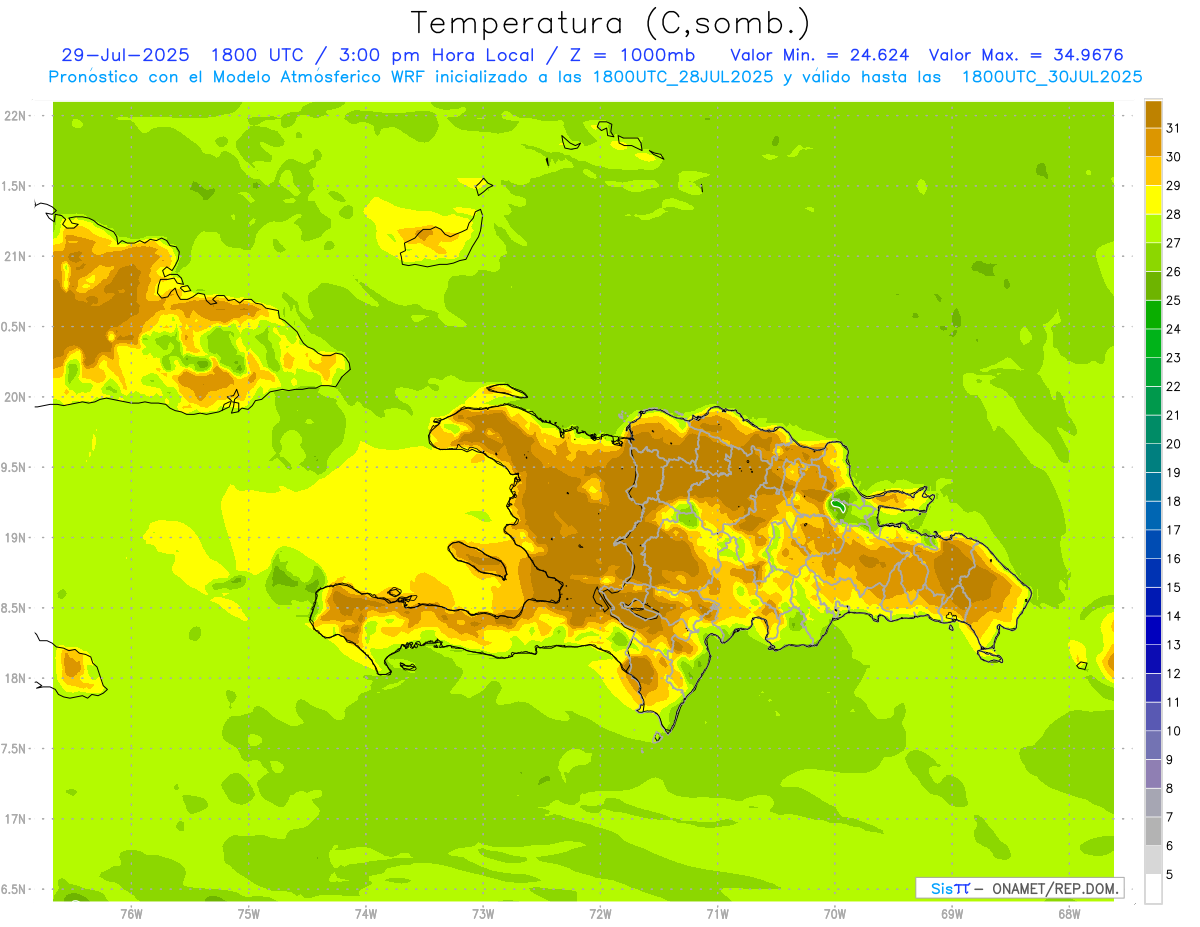Click legend value 30
Image resolution: width=1200 pixels, height=927 pixels.
(1173, 157)
